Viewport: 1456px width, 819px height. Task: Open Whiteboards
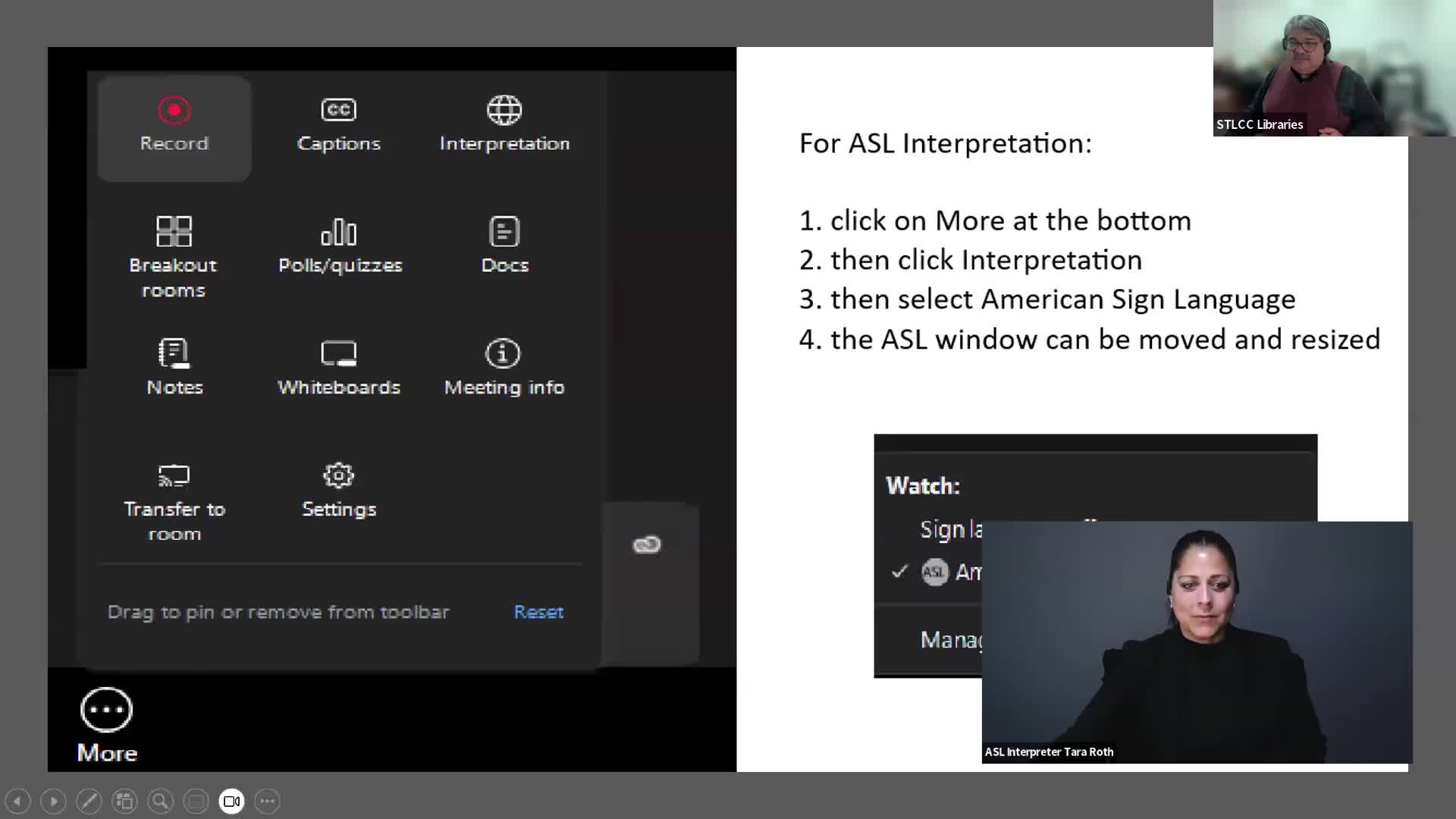pyautogui.click(x=338, y=368)
